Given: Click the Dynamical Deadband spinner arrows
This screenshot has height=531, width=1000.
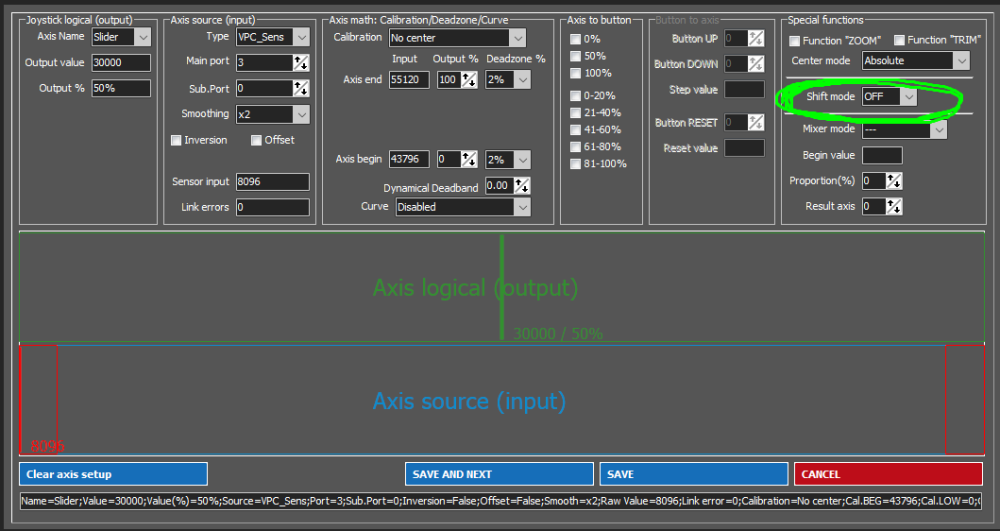Looking at the screenshot, I should click(521, 186).
